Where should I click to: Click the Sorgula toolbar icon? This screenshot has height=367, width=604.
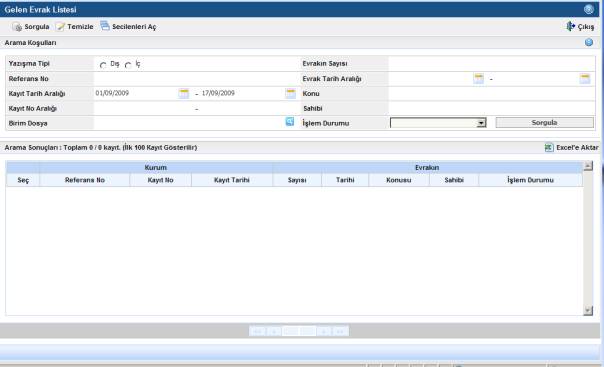[17, 27]
